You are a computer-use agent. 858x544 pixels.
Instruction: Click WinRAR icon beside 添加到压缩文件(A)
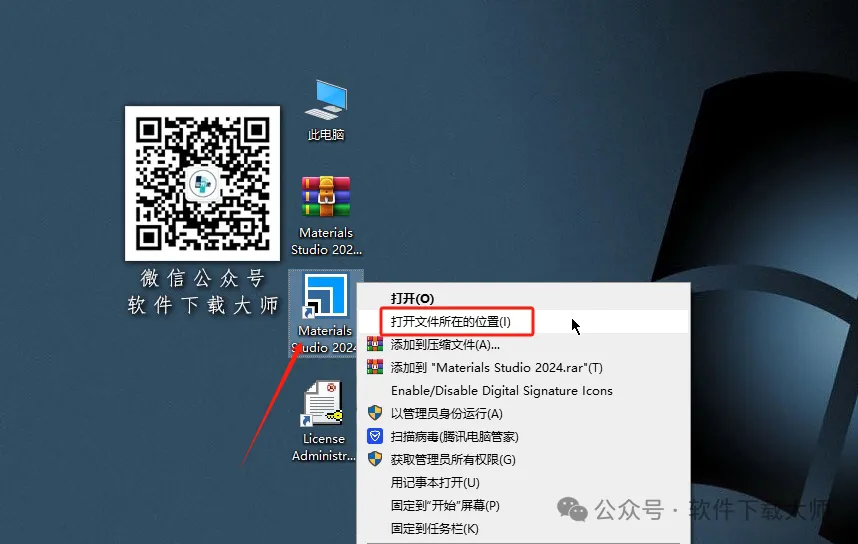pos(375,344)
